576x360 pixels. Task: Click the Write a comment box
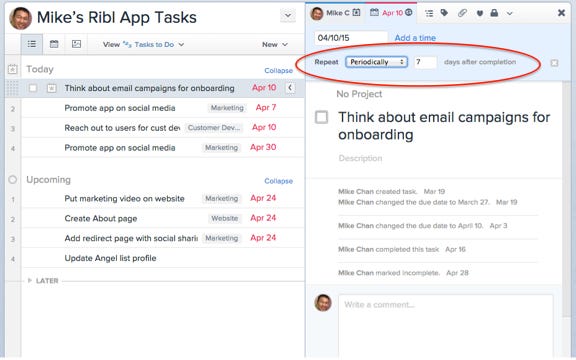click(446, 325)
